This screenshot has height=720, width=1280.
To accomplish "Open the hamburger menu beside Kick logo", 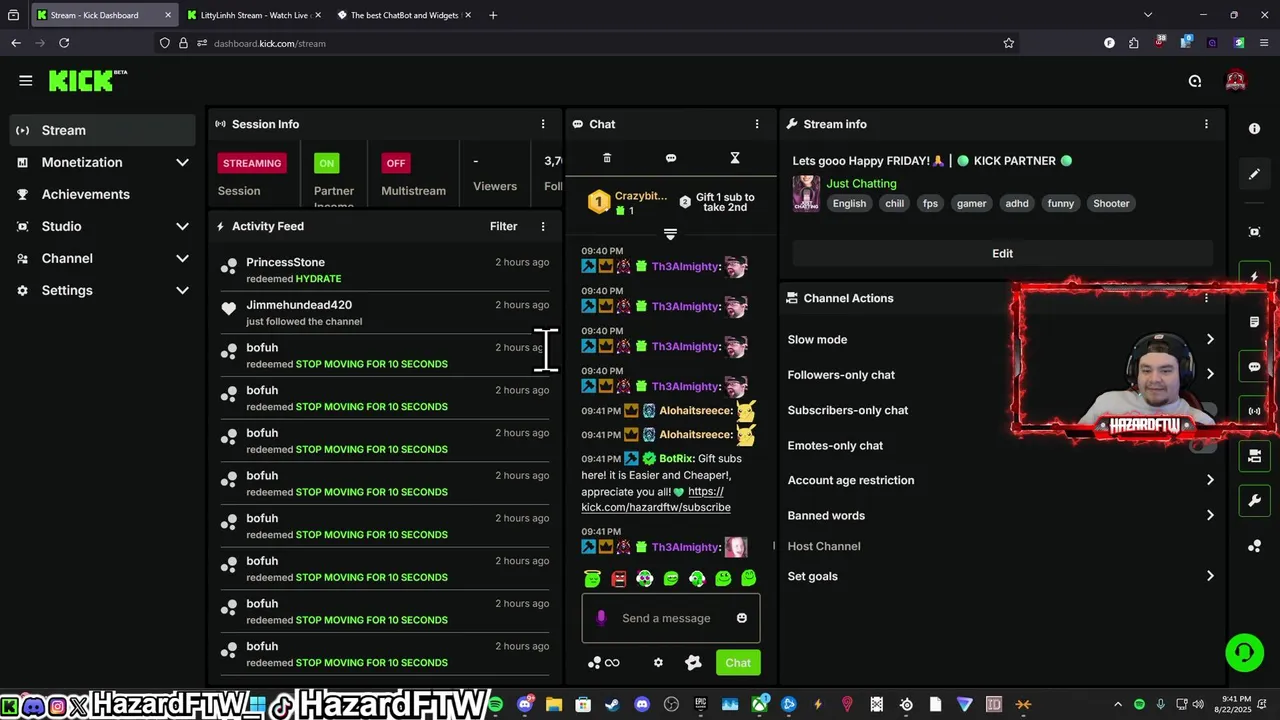I will (x=26, y=80).
